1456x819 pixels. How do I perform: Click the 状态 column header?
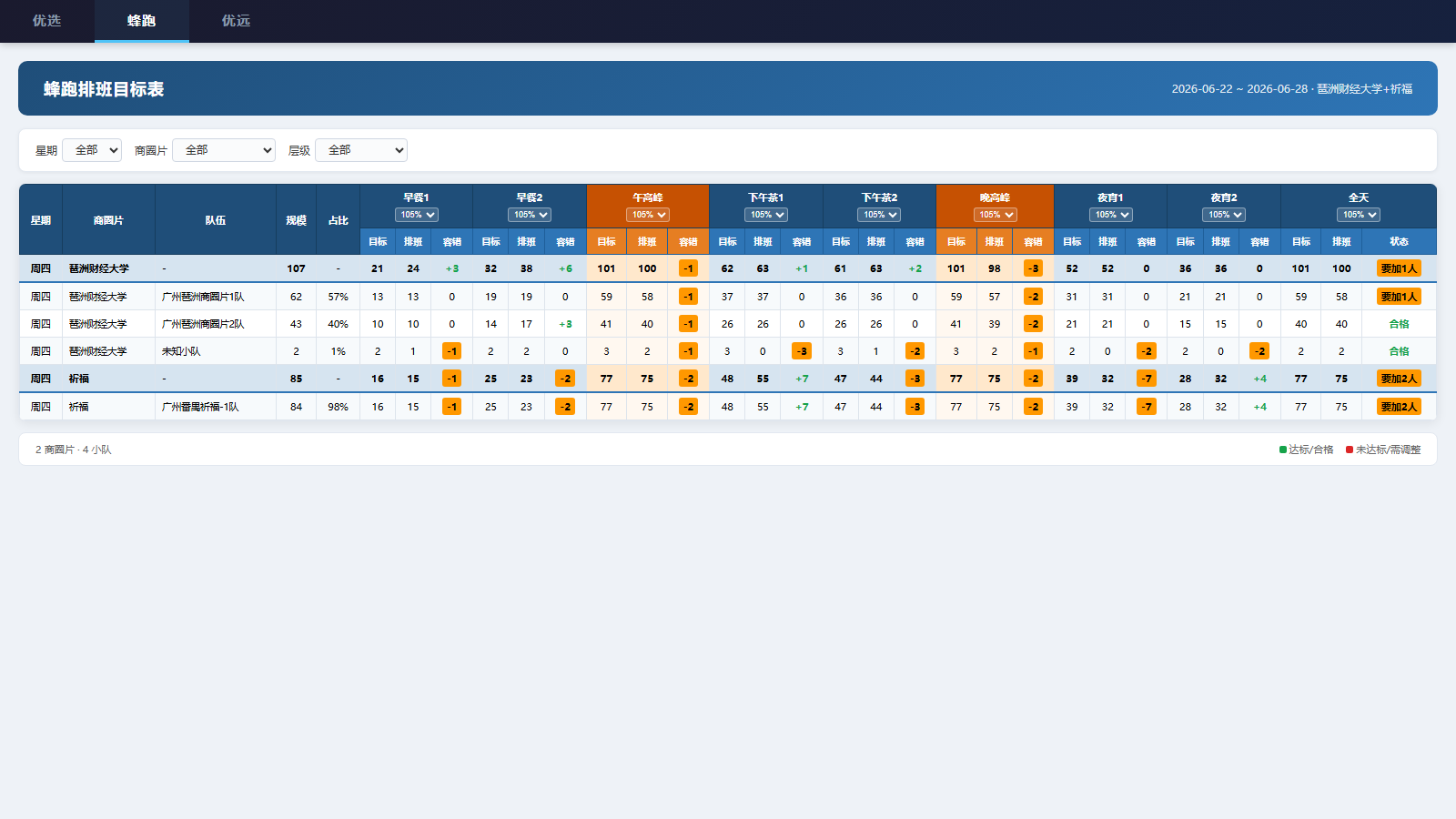point(1399,241)
